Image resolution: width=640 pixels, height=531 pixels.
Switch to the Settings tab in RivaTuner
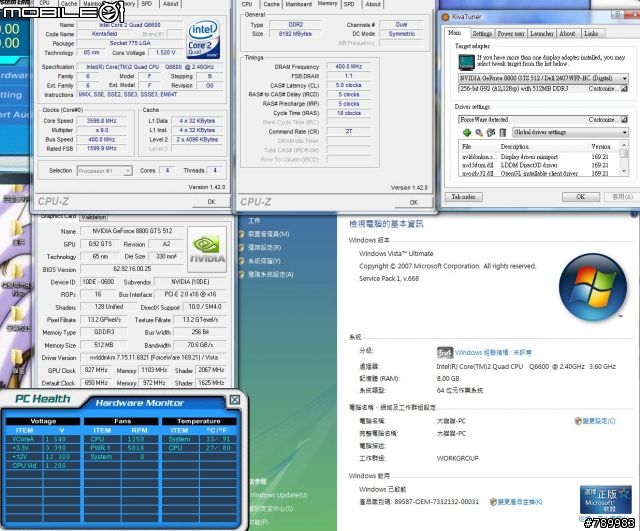[482, 33]
